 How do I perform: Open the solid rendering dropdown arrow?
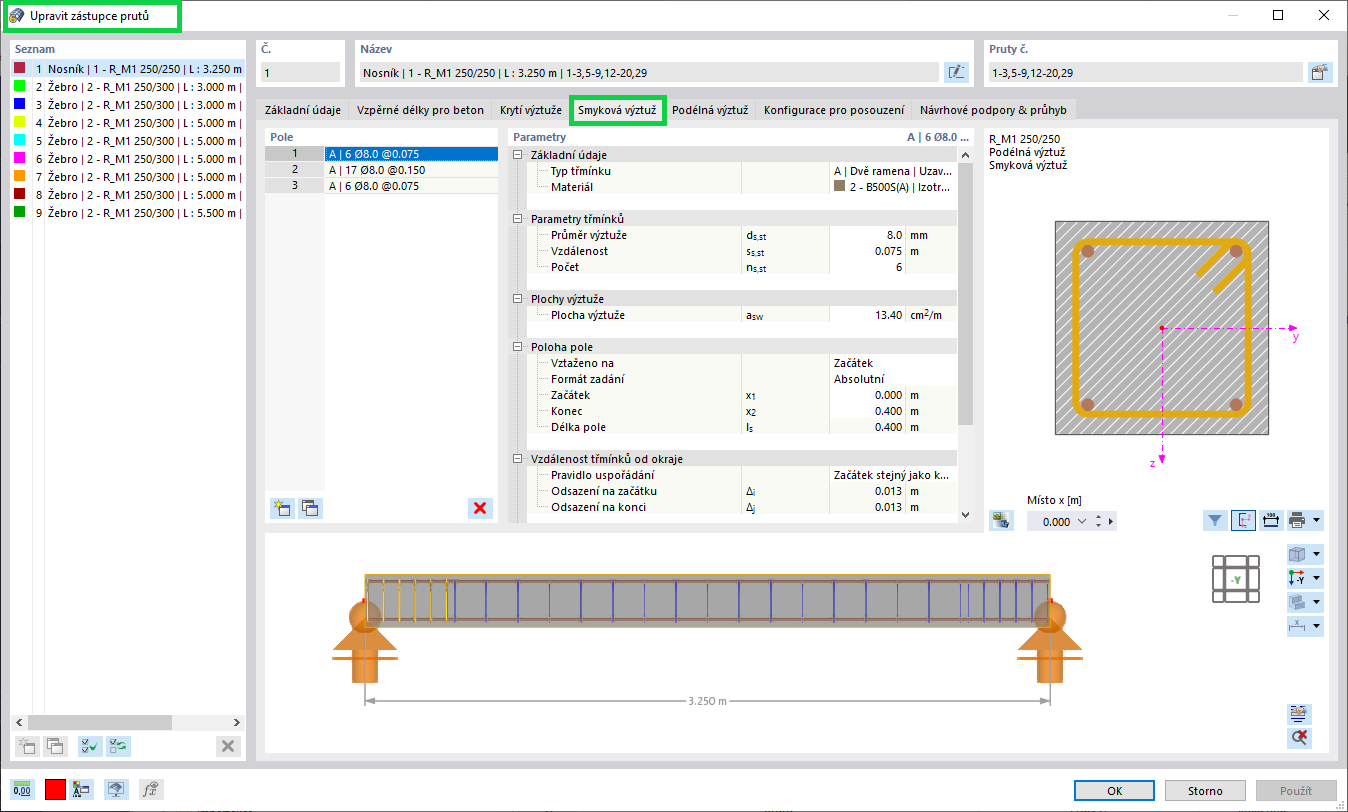point(1317,602)
